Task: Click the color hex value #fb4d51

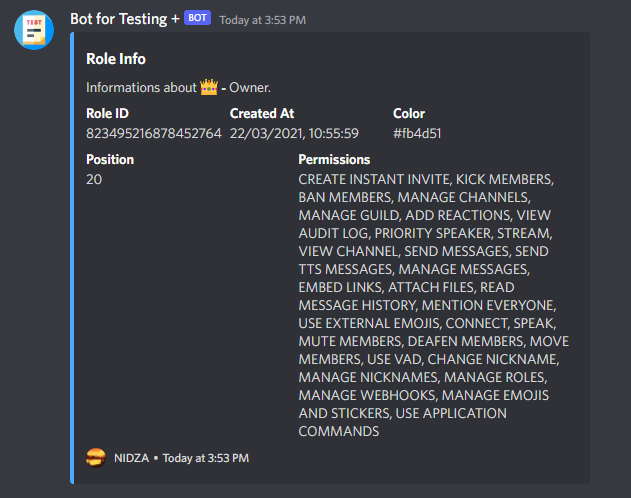Action: pos(417,133)
